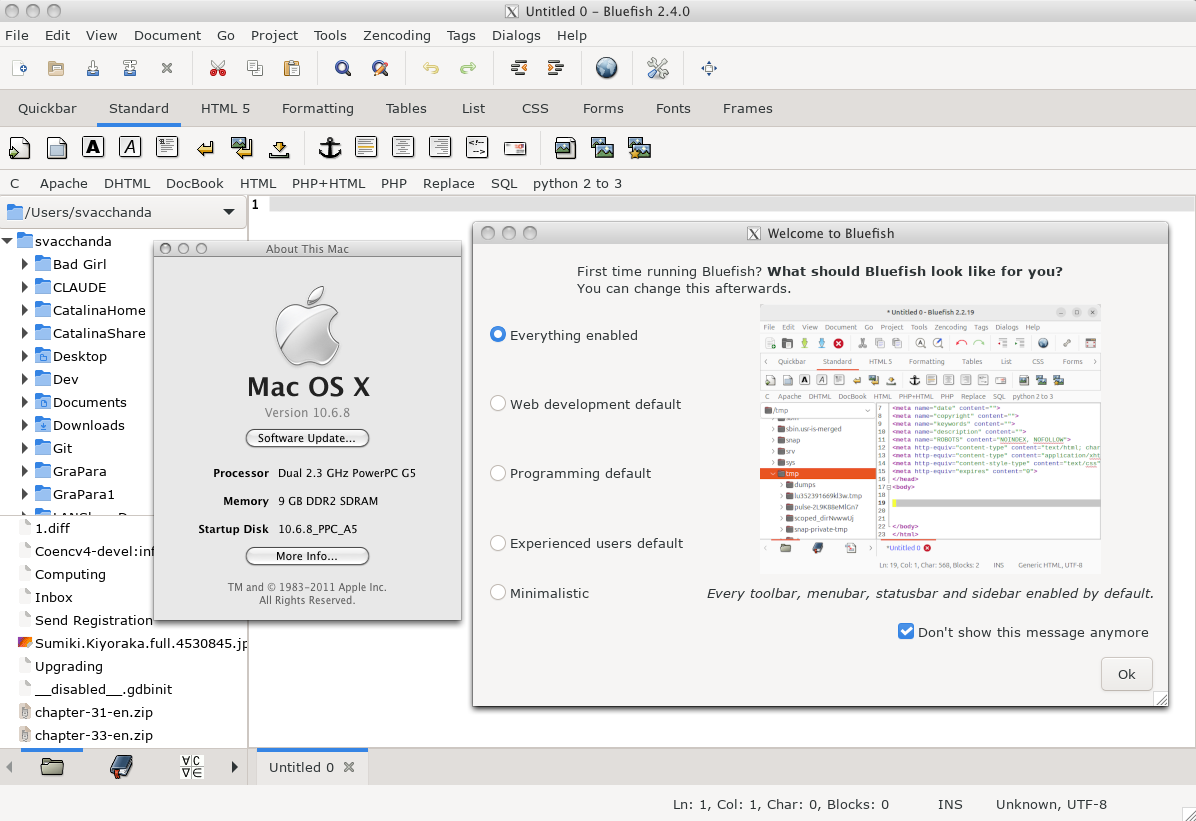Image resolution: width=1196 pixels, height=821 pixels.
Task: Click the Preview in browser globe icon
Action: tap(606, 69)
